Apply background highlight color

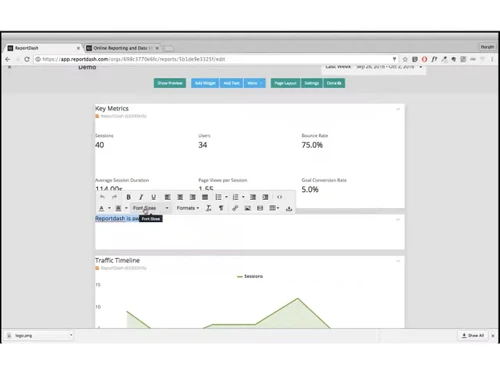118,208
